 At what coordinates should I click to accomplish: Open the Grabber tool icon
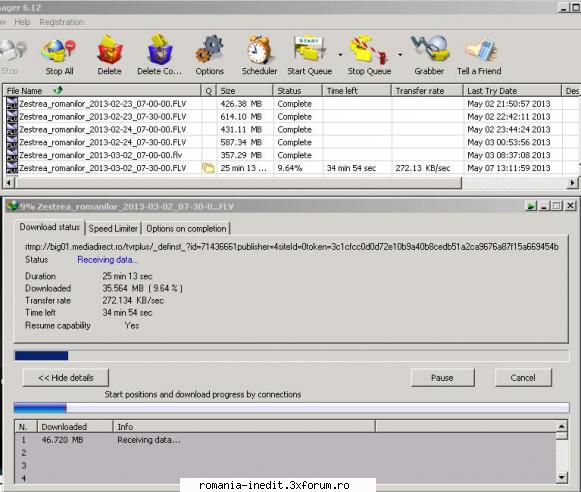click(x=429, y=49)
